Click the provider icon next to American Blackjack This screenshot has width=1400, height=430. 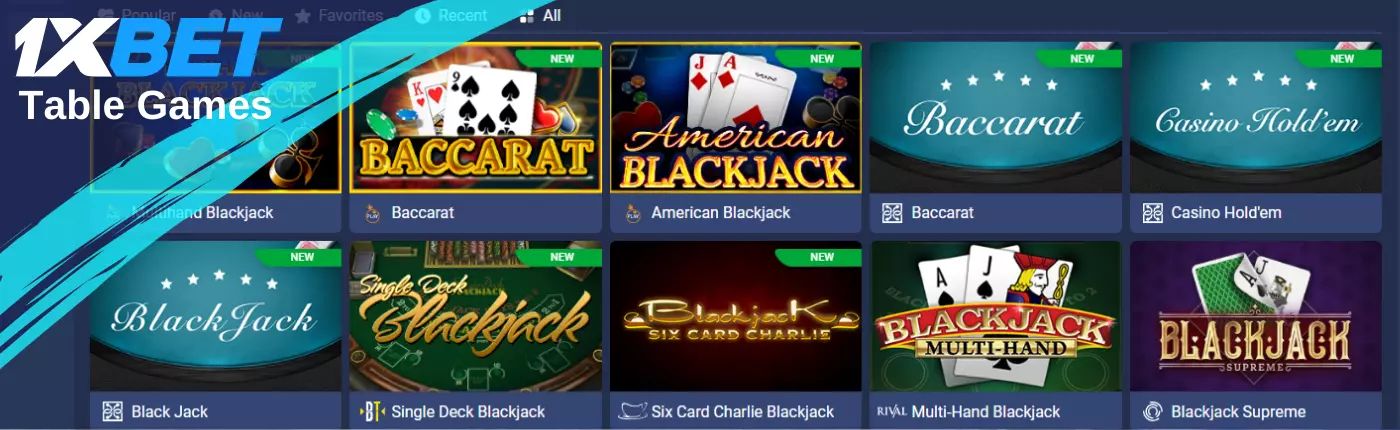632,213
